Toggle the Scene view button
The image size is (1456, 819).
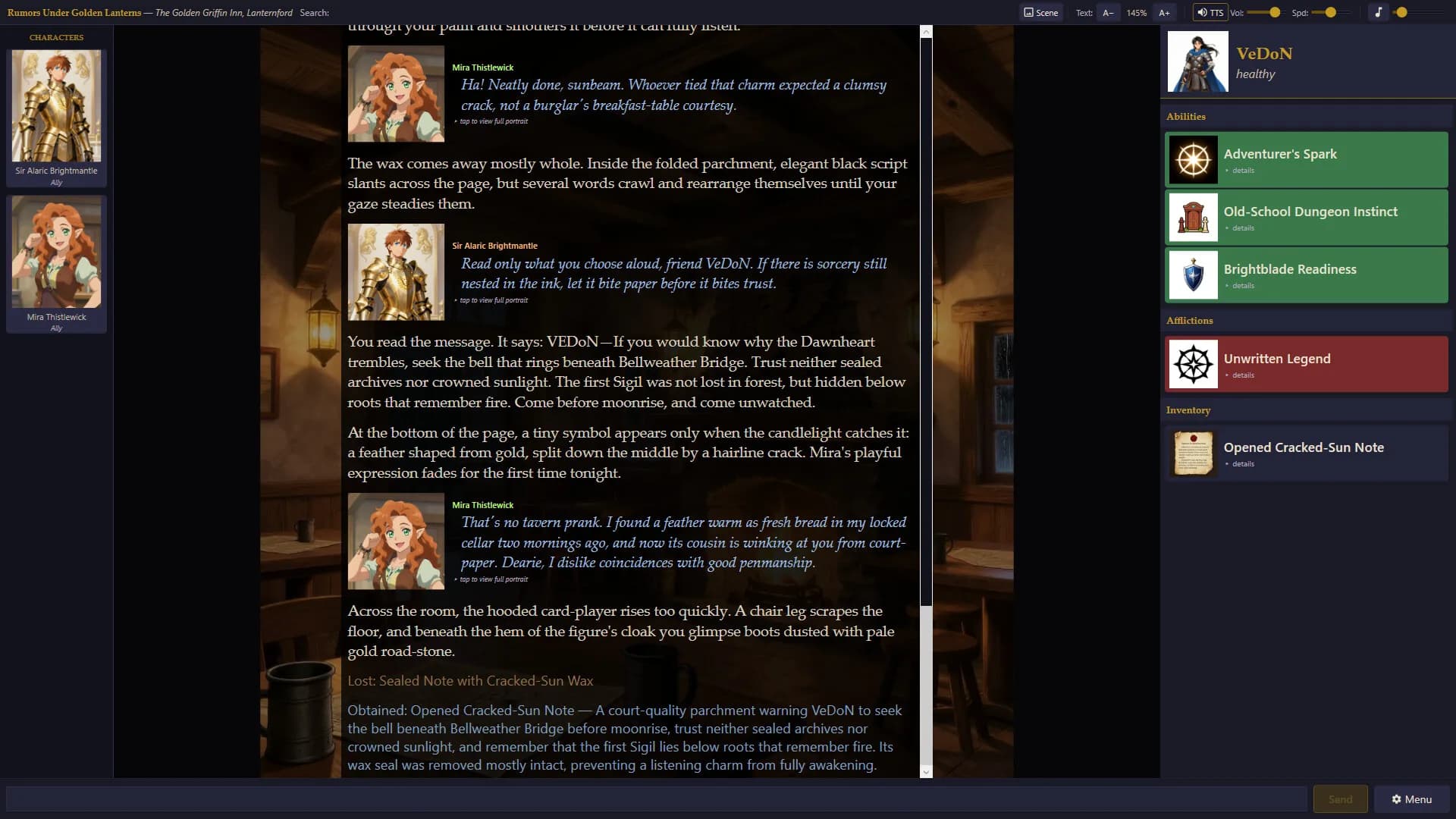[1040, 12]
